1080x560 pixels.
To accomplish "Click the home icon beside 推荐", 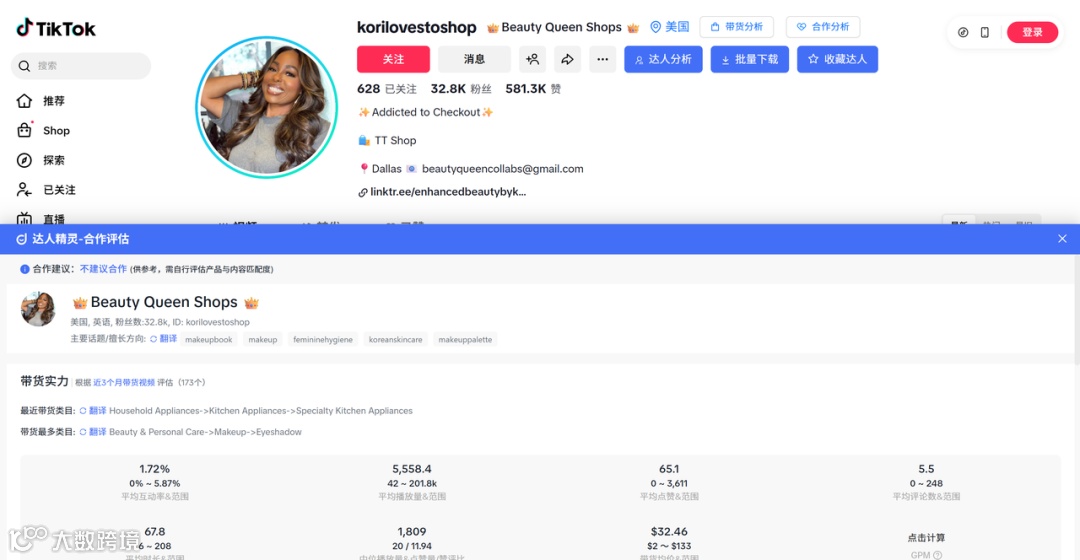I will point(24,101).
